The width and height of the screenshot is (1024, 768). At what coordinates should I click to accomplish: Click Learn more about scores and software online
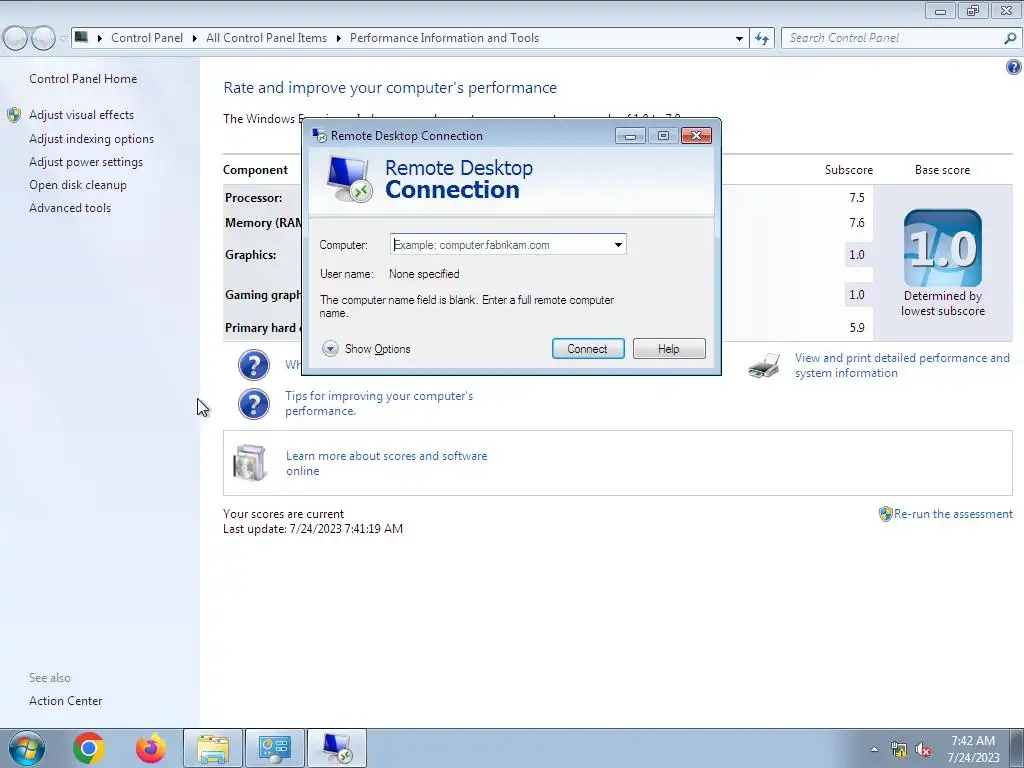coord(386,463)
